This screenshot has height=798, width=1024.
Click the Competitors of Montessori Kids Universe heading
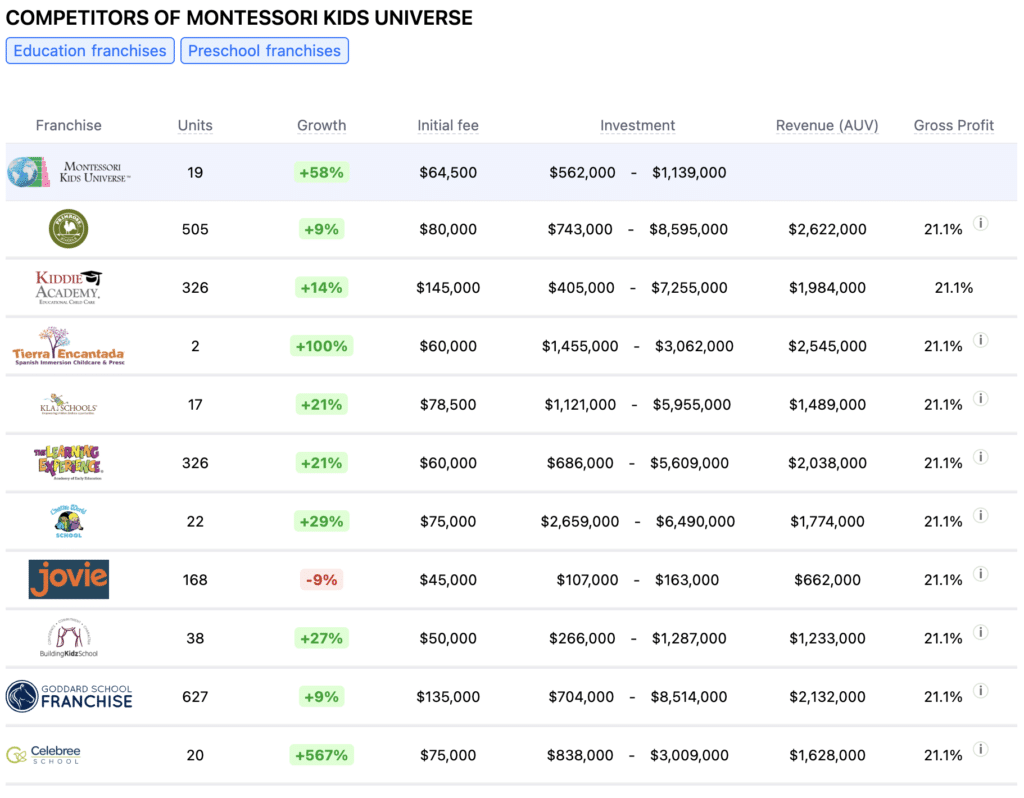pyautogui.click(x=239, y=18)
